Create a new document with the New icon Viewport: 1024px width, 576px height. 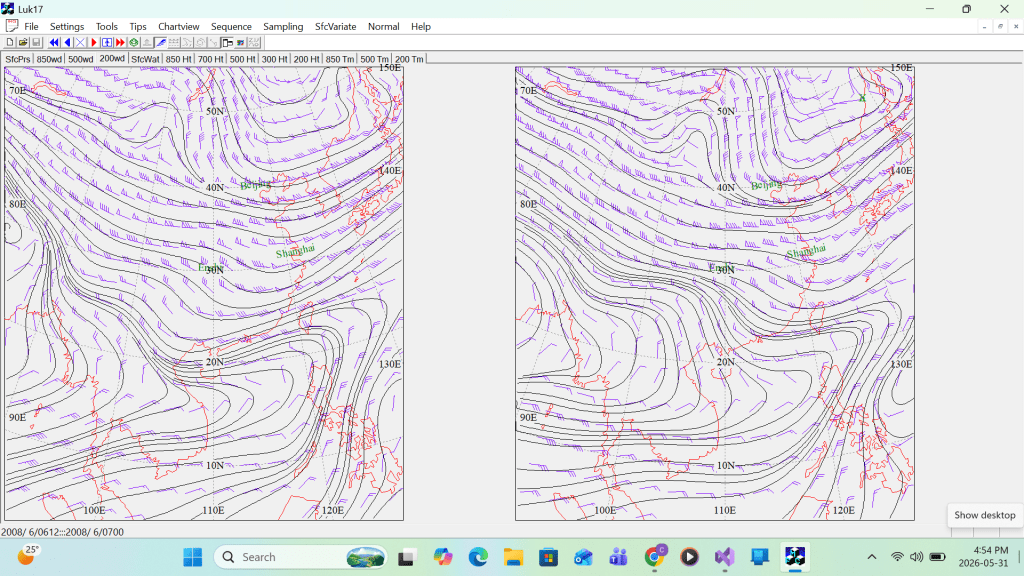10,42
